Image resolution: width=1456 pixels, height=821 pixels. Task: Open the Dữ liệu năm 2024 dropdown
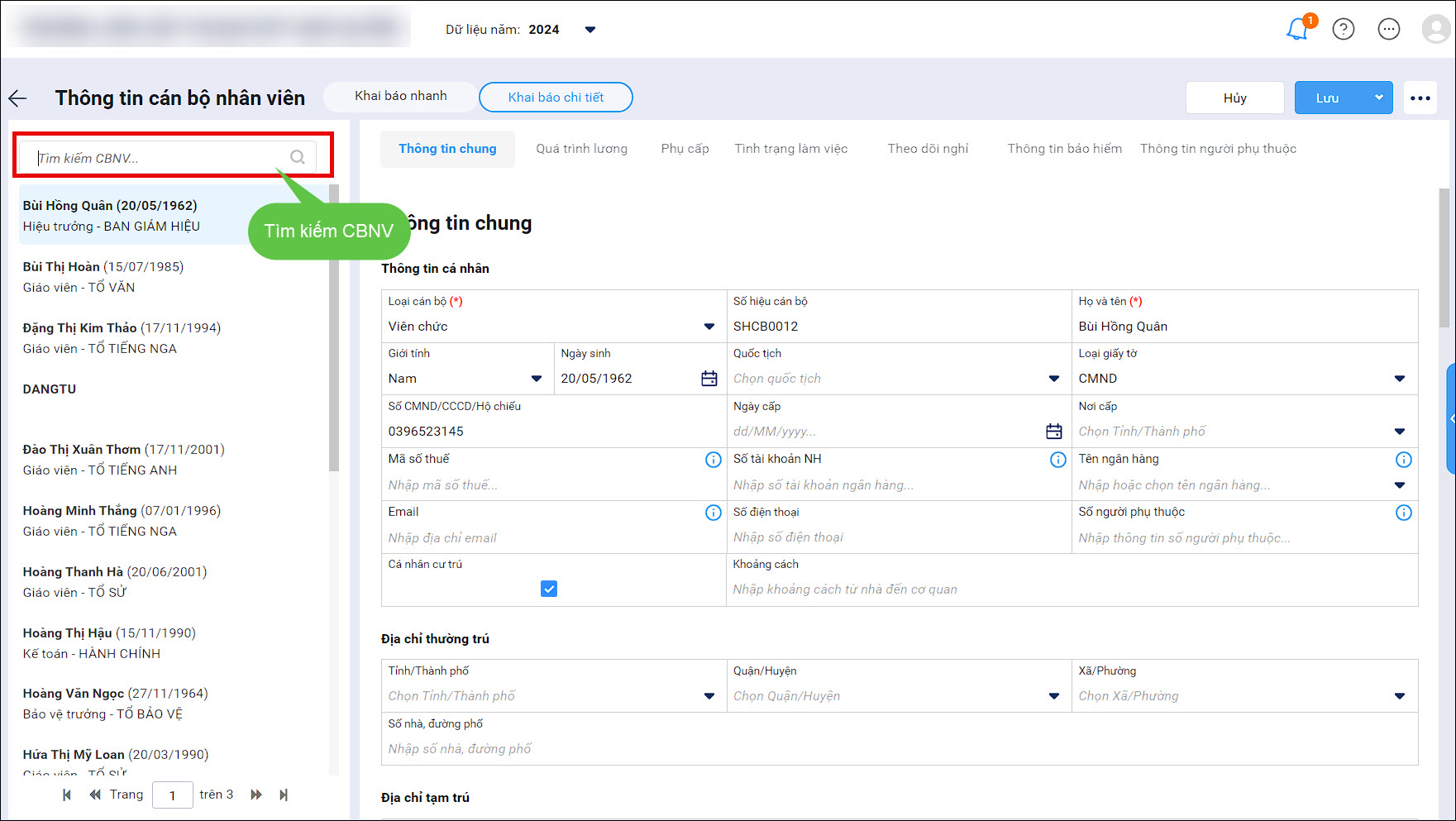coord(590,30)
